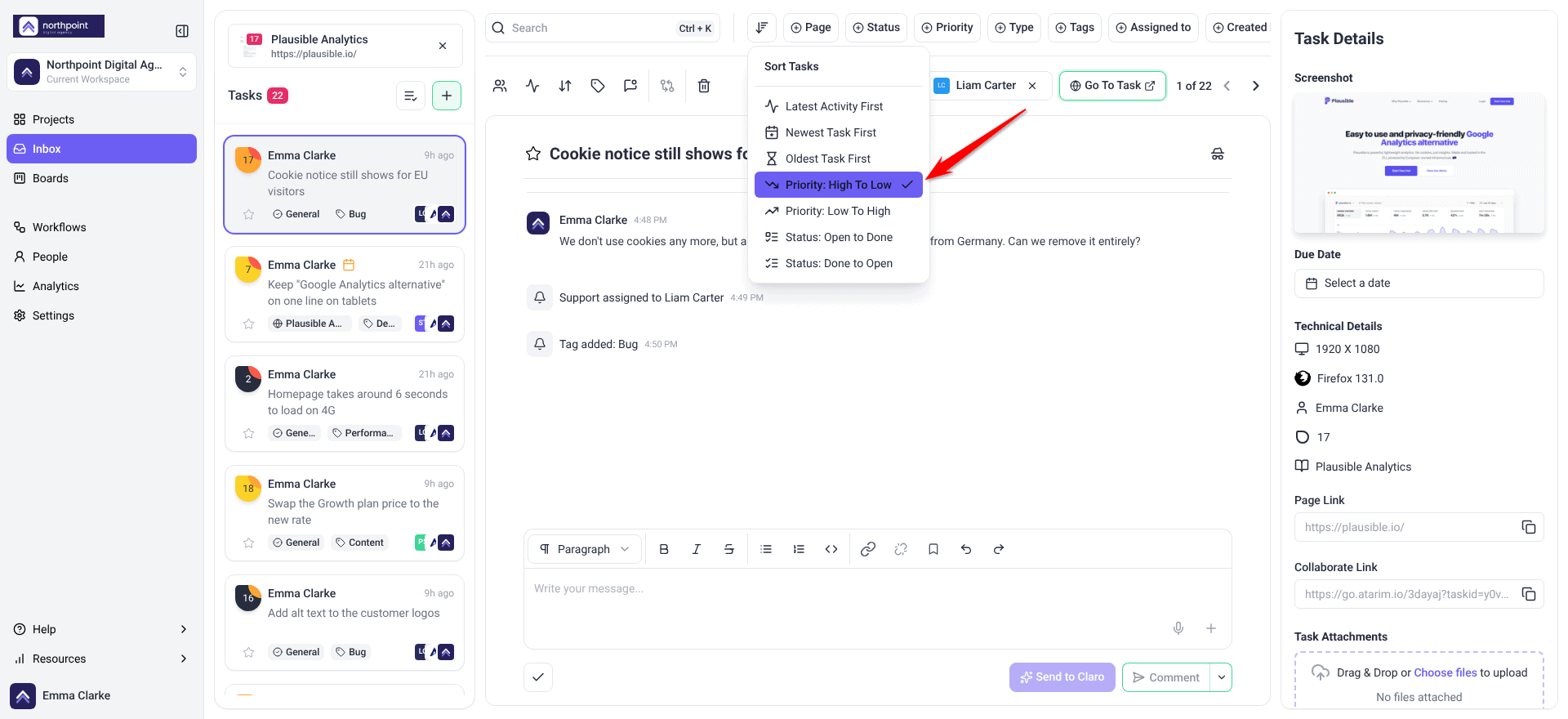Mark task complete with checkmark button
Viewport: 1568px width, 719px height.
pos(538,677)
